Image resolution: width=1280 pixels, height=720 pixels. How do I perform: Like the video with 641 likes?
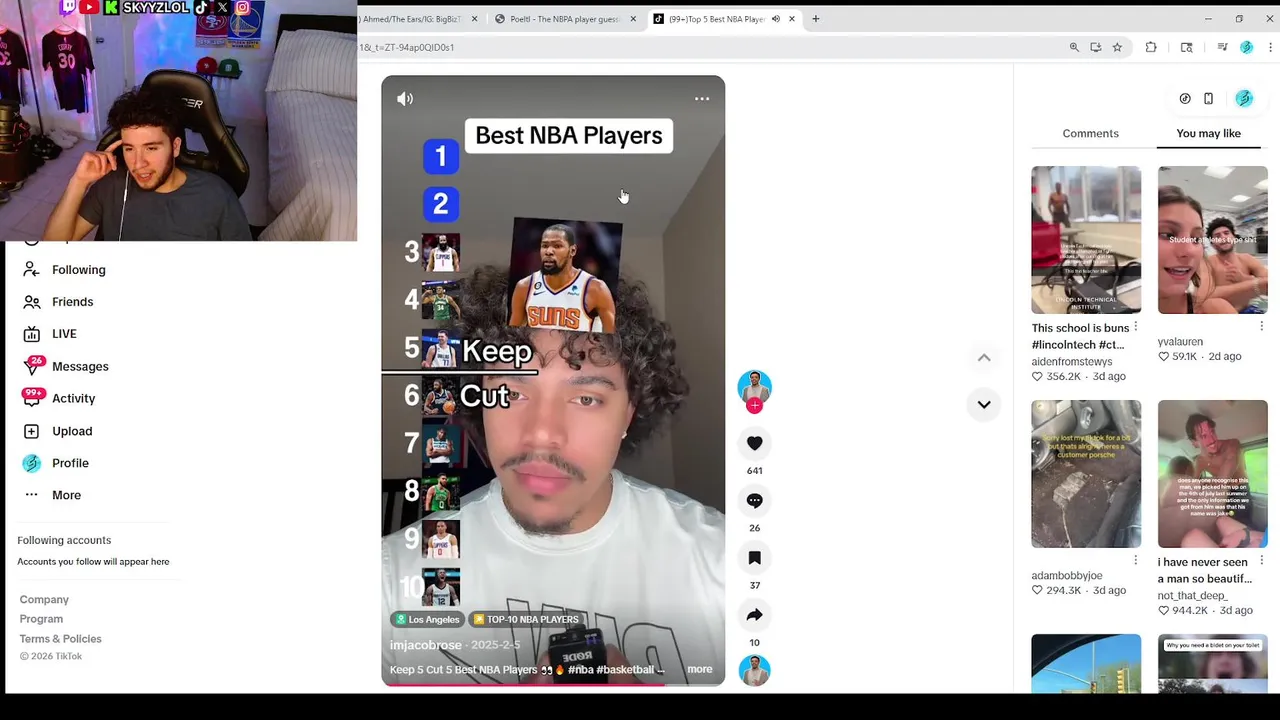click(755, 443)
